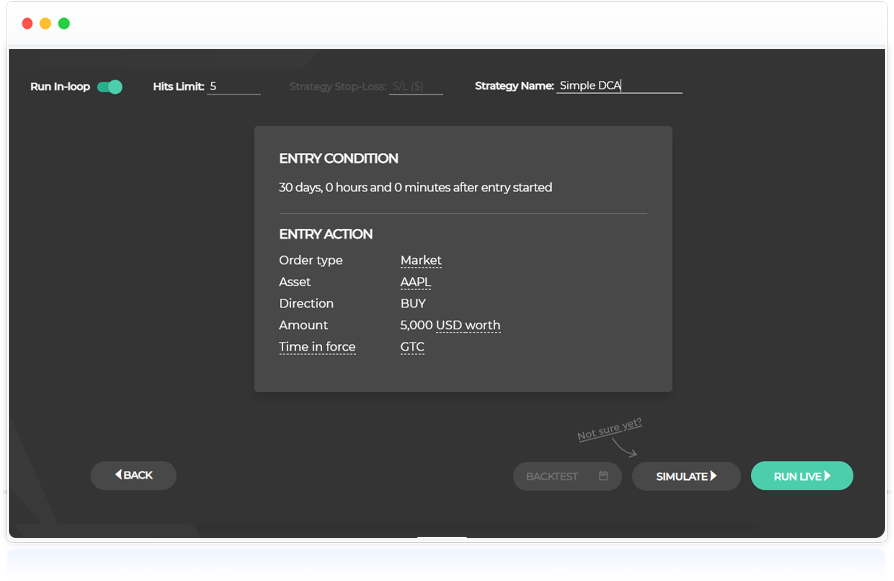The width and height of the screenshot is (894, 581).
Task: Open the Market order type selector
Action: (420, 260)
